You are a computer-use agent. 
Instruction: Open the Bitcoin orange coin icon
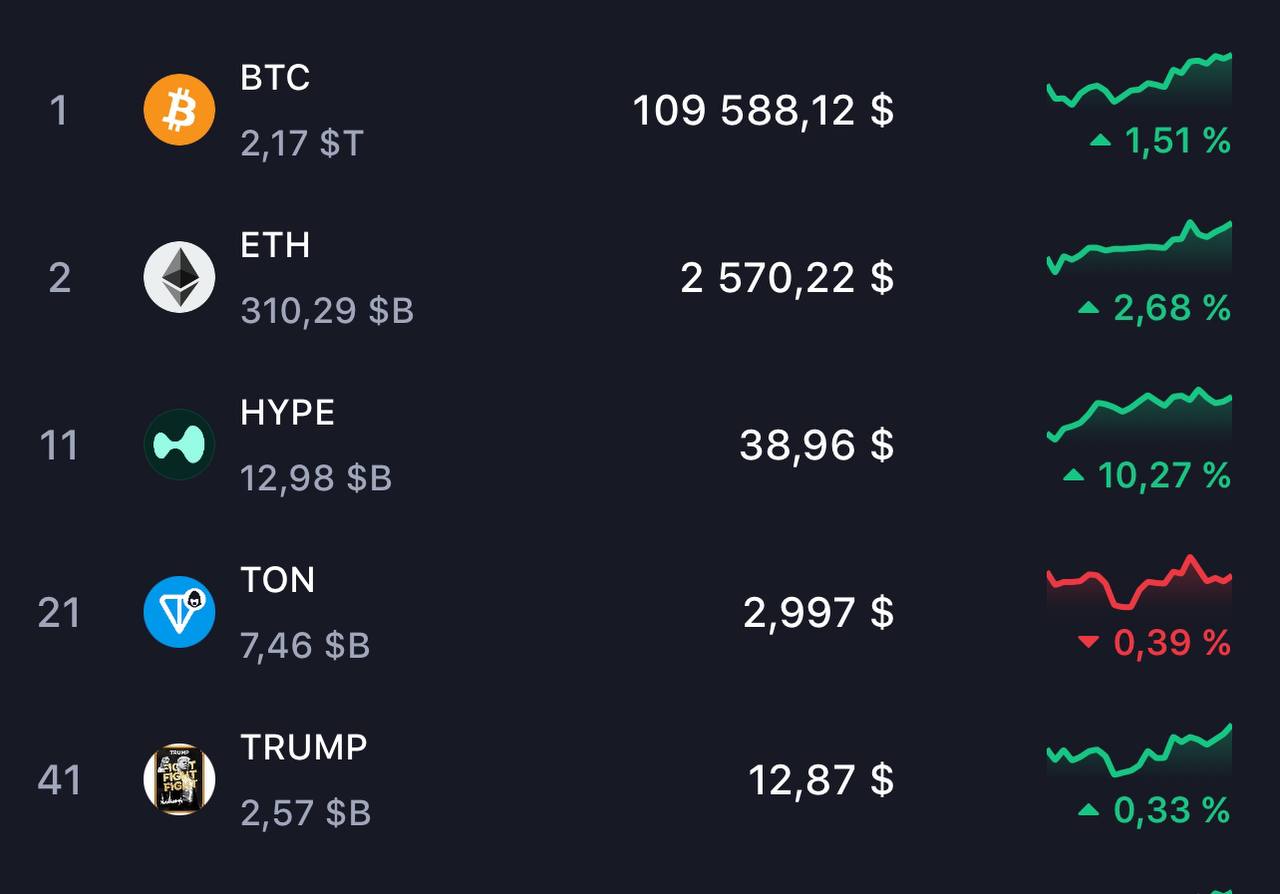tap(179, 110)
